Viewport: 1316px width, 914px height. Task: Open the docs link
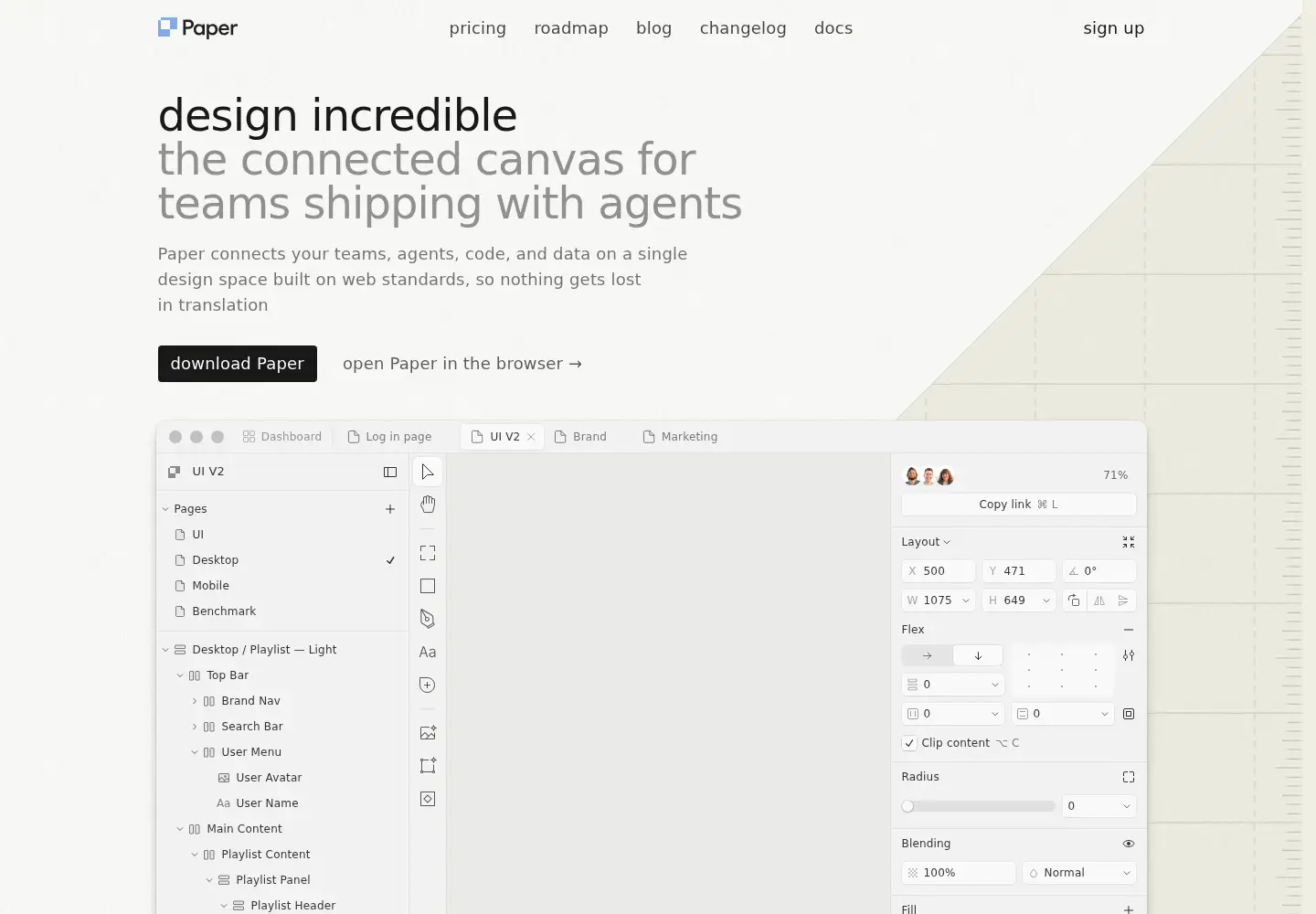click(833, 28)
